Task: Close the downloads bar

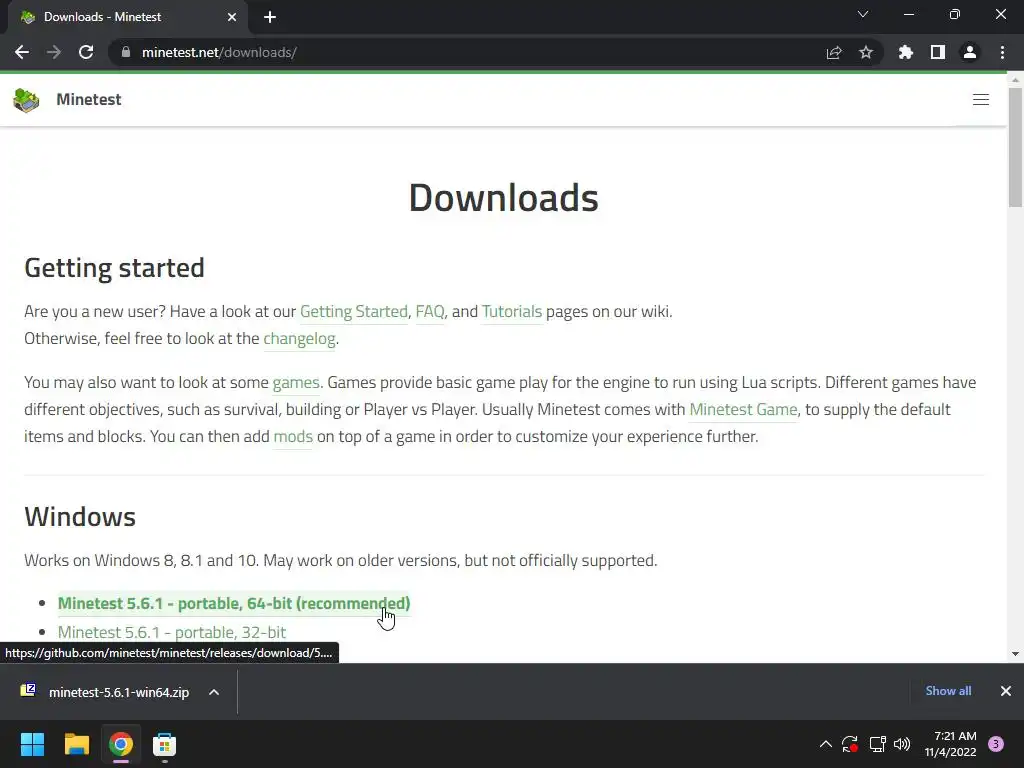Action: pos(1006,691)
